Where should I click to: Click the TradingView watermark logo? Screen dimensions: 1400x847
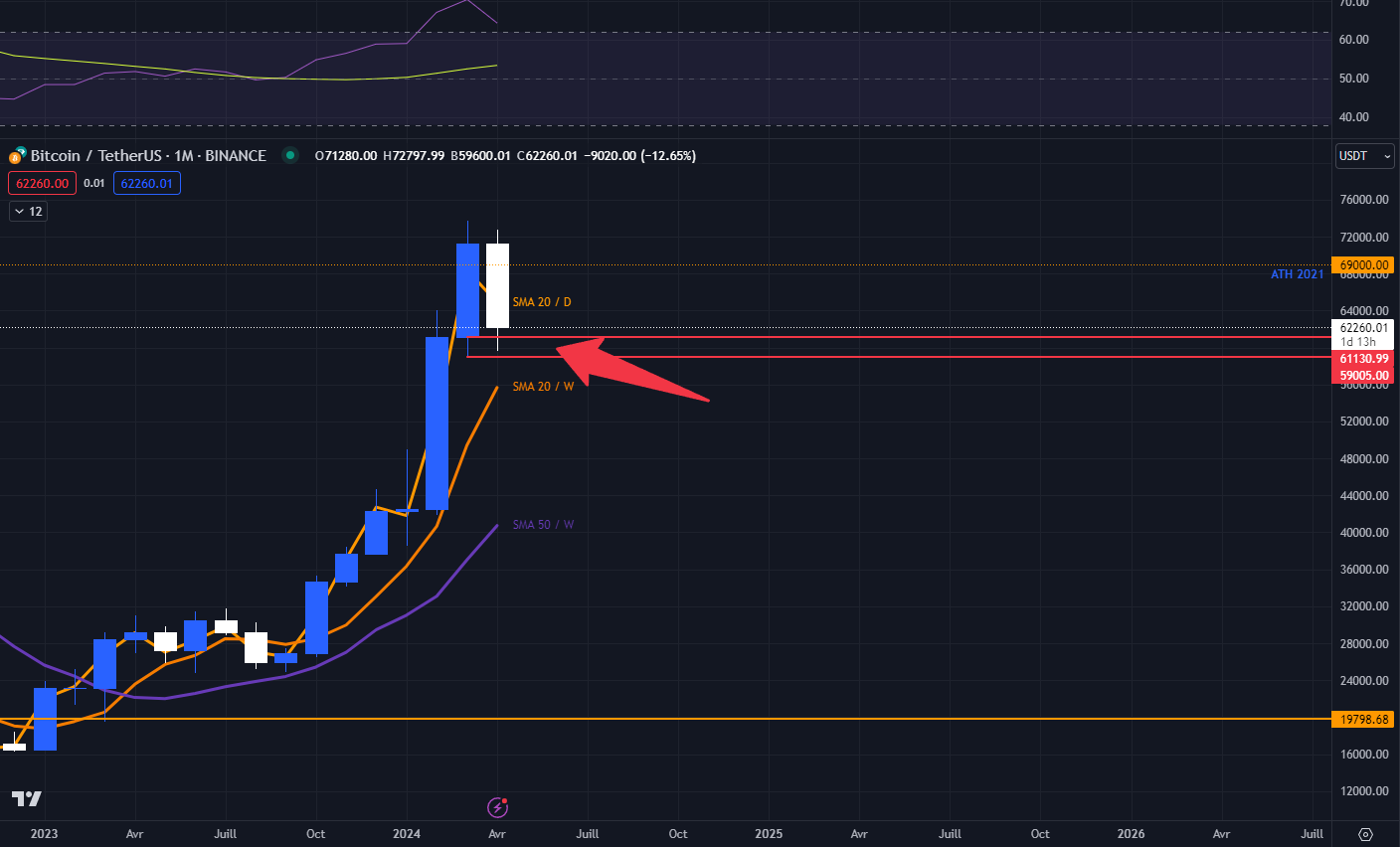[x=28, y=799]
